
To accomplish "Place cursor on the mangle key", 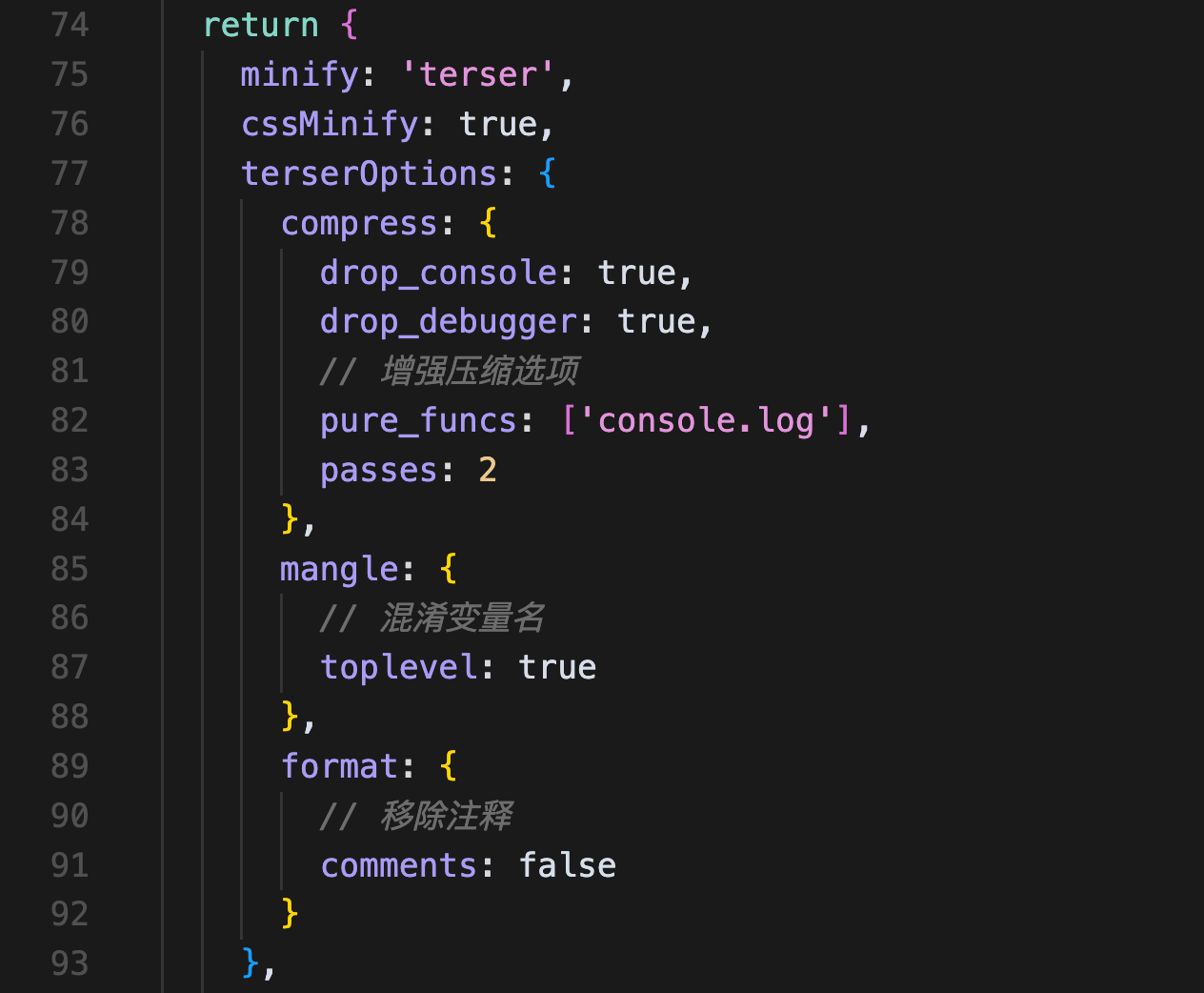I will 339,569.
